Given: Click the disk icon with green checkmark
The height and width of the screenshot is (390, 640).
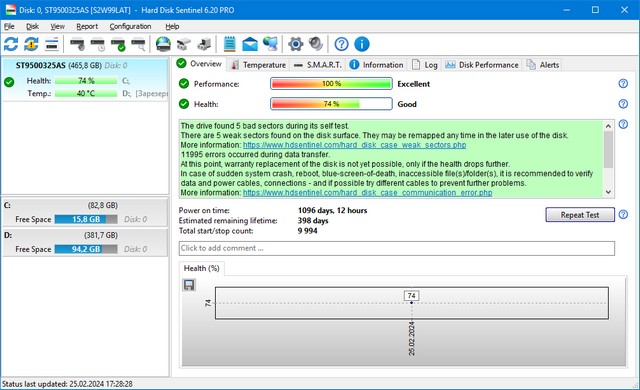Looking at the screenshot, I should tap(118, 44).
